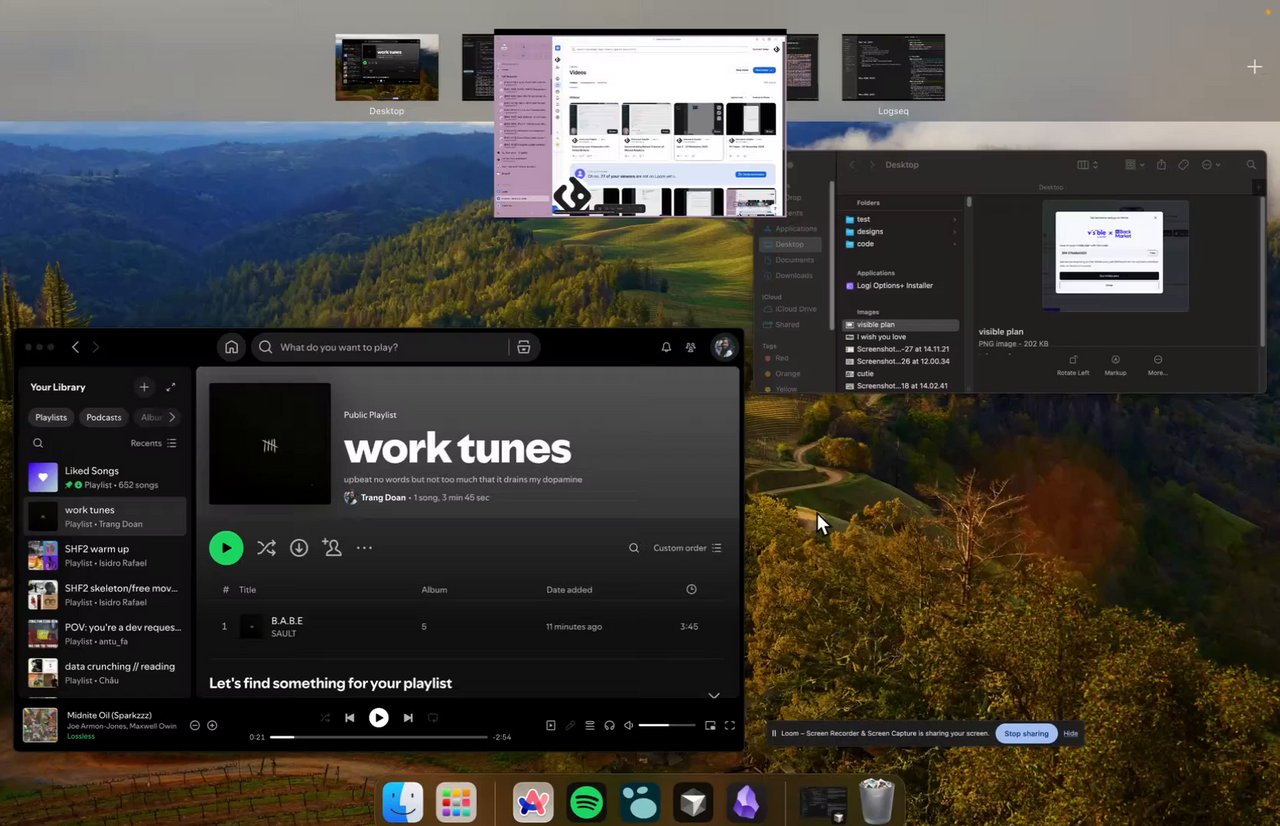Open Finder from the Dock
The image size is (1280, 826).
click(x=403, y=801)
